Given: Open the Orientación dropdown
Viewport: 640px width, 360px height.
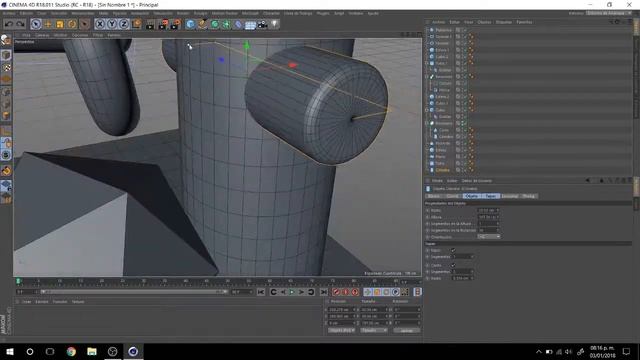Looking at the screenshot, I should tap(489, 237).
